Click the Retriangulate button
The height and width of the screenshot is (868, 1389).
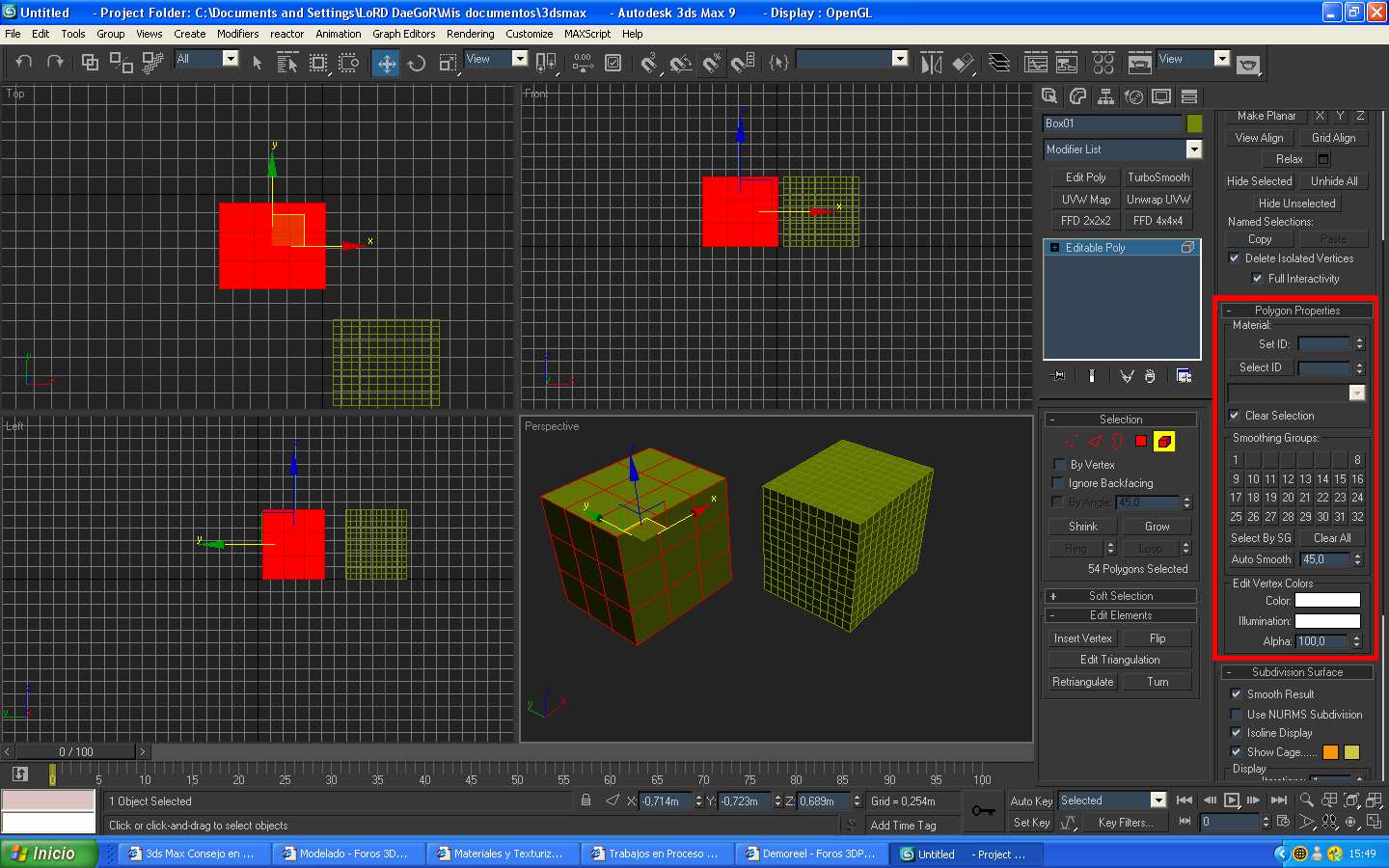1083,682
